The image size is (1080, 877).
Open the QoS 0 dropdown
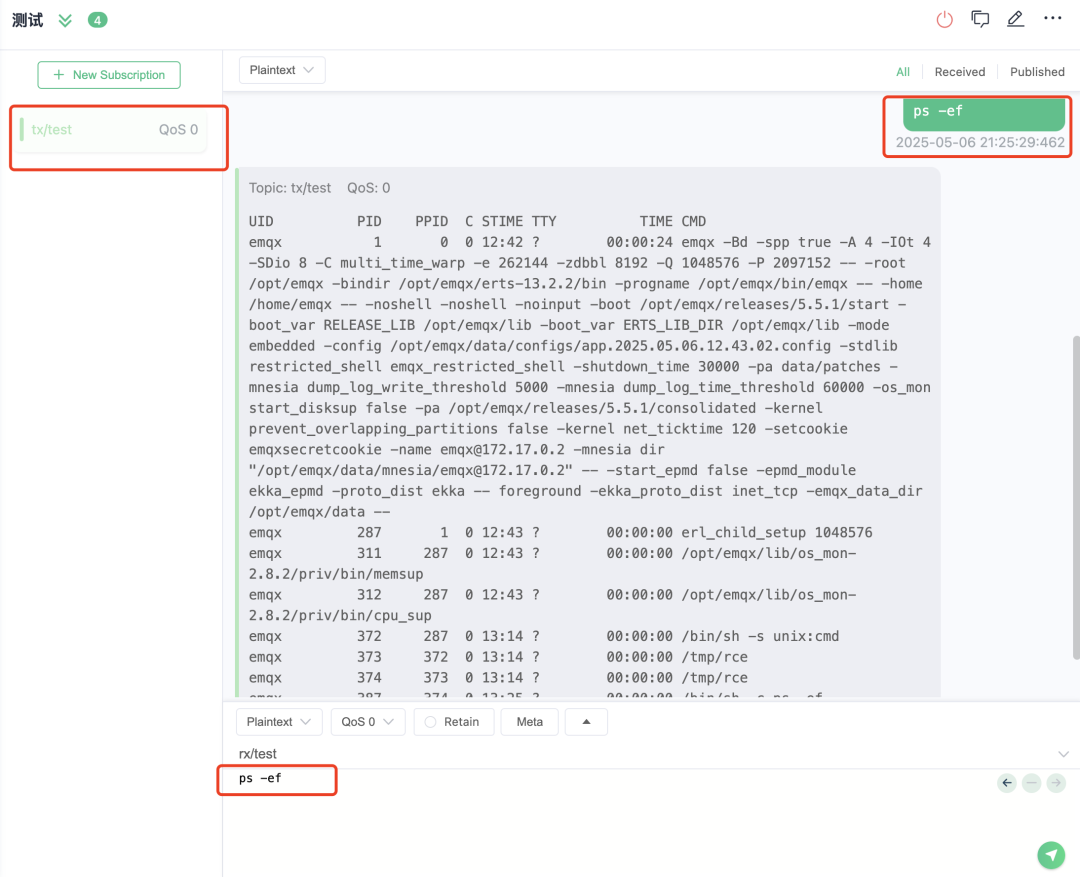[368, 722]
